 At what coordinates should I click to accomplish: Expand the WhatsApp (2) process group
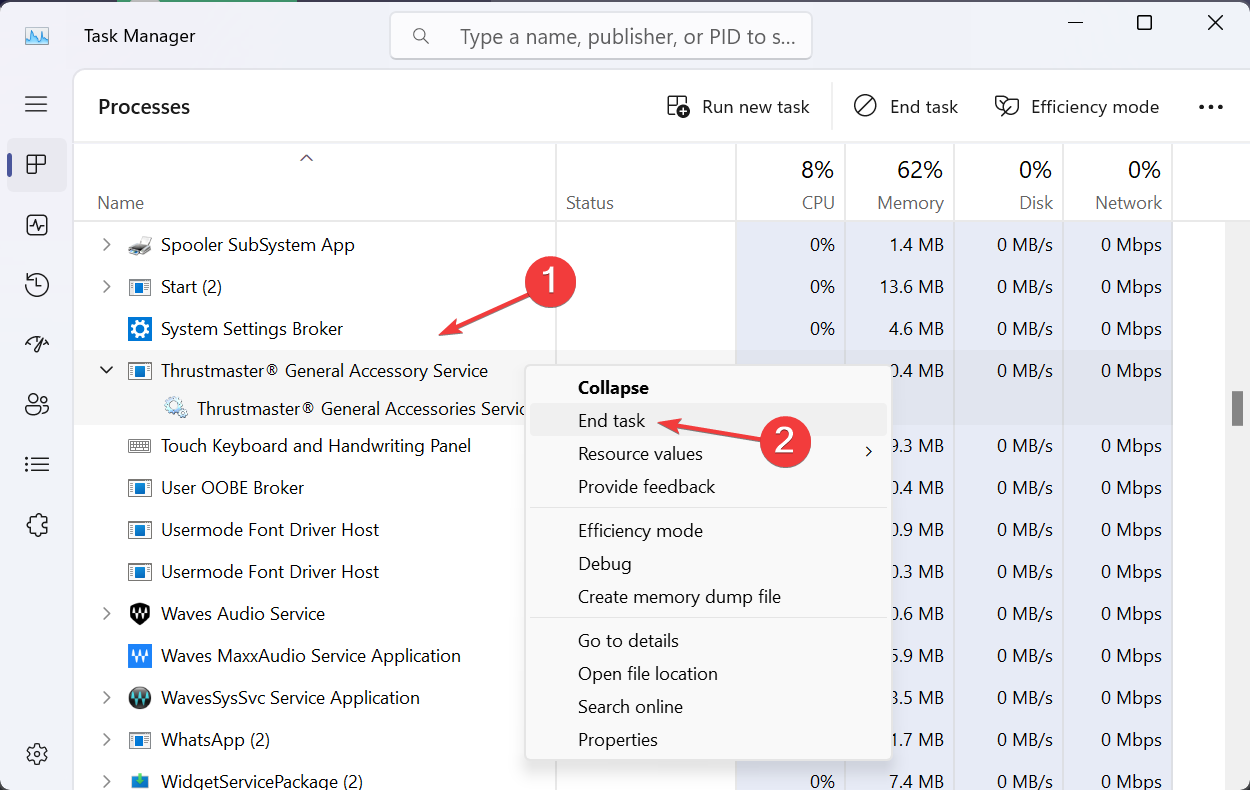pyautogui.click(x=106, y=740)
